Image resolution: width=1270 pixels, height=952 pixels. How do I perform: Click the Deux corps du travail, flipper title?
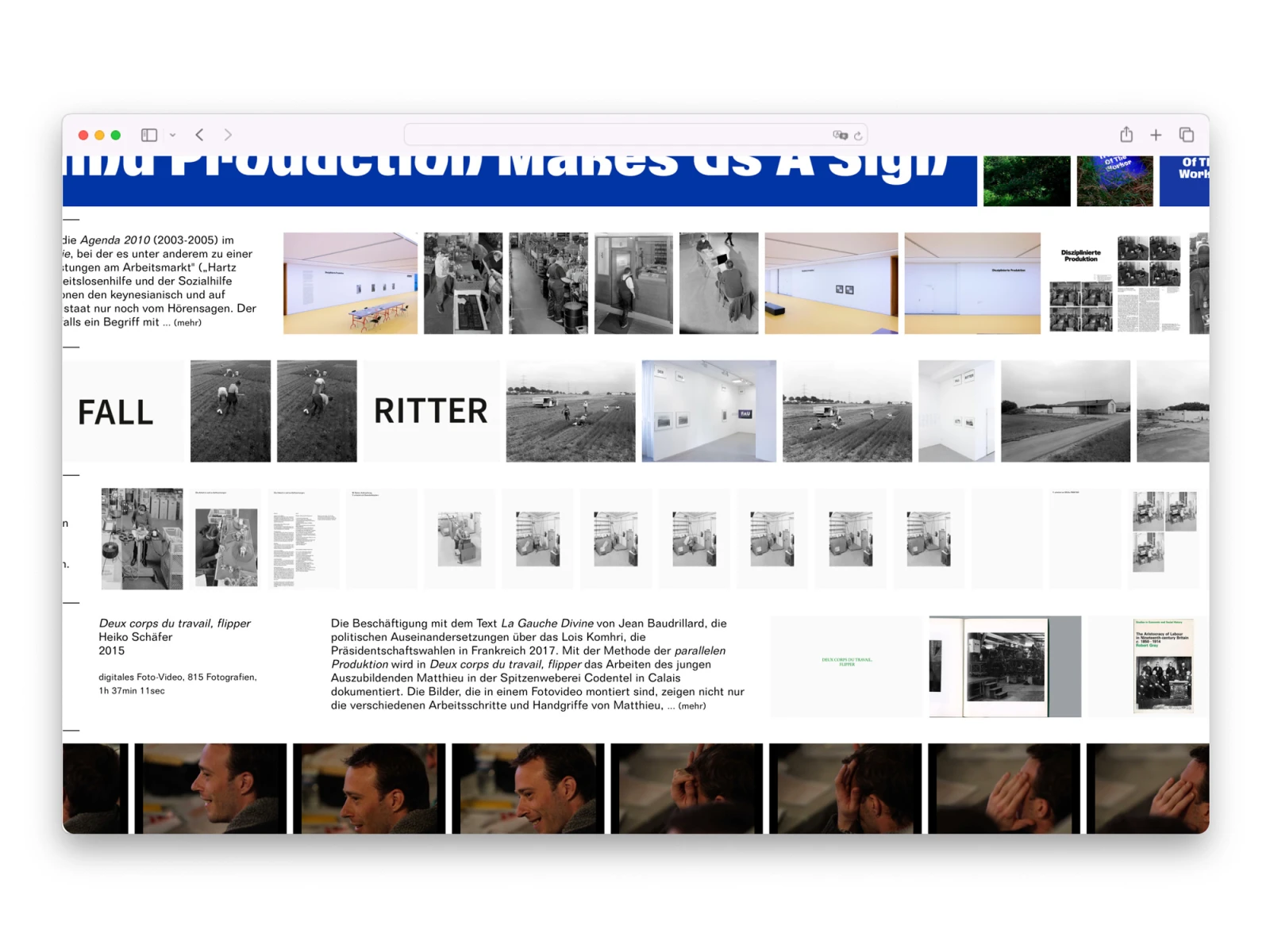click(175, 624)
